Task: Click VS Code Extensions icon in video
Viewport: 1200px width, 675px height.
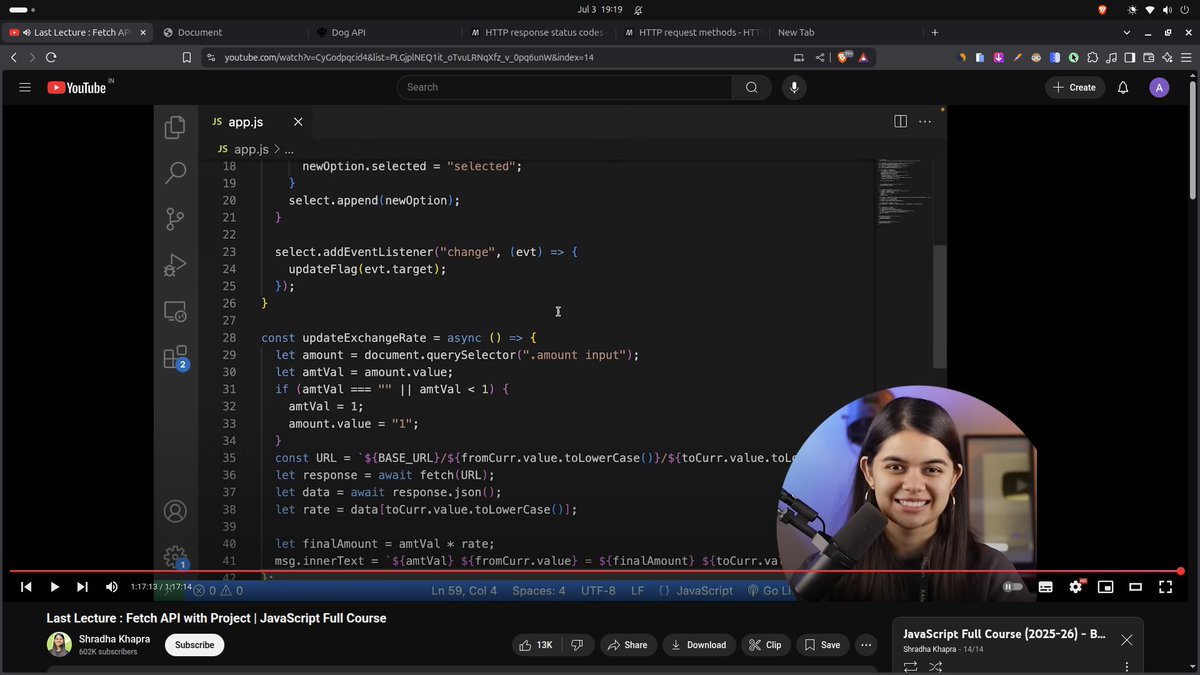Action: pyautogui.click(x=175, y=357)
